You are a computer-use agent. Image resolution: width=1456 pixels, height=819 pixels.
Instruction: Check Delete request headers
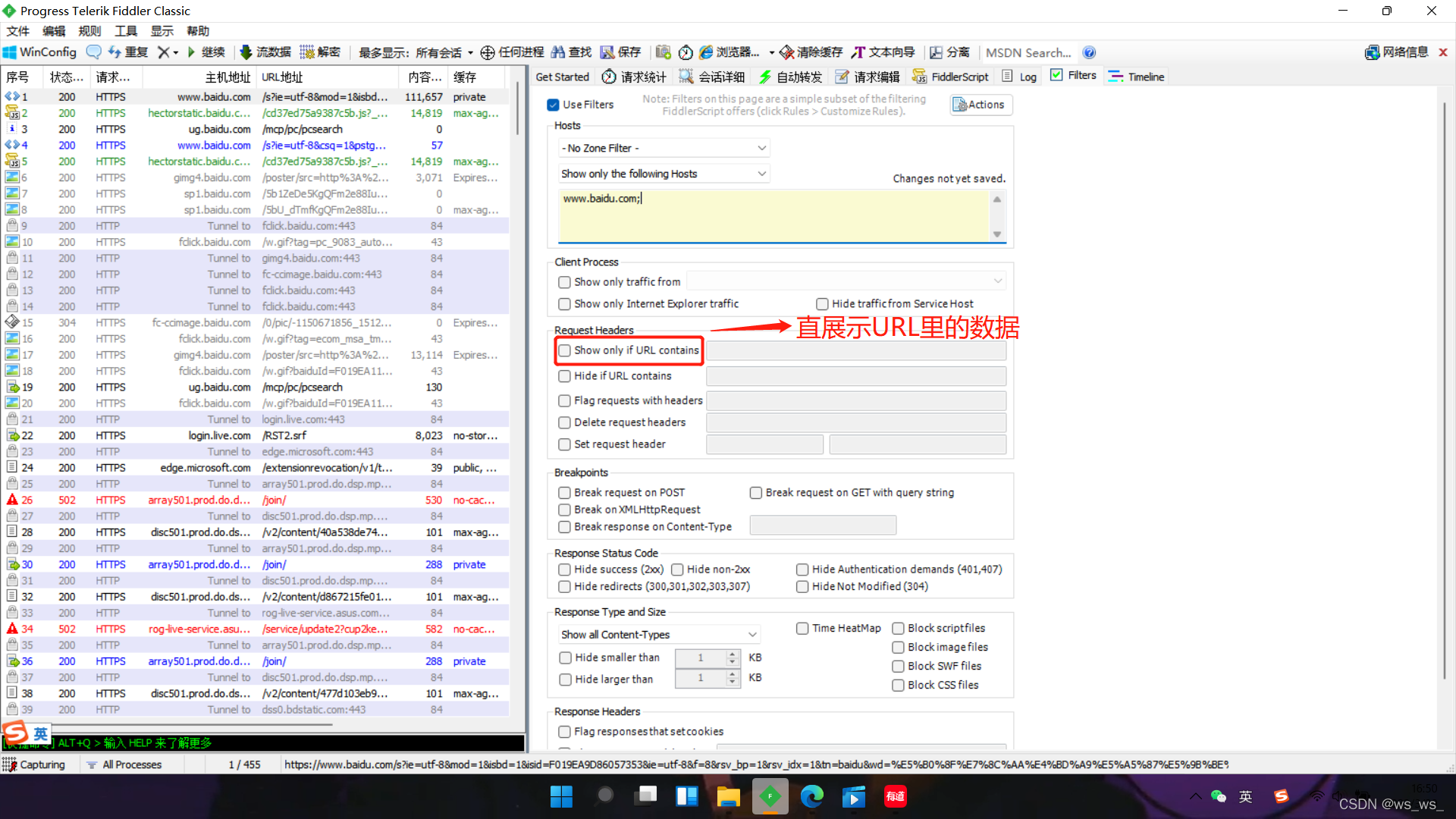coord(564,422)
